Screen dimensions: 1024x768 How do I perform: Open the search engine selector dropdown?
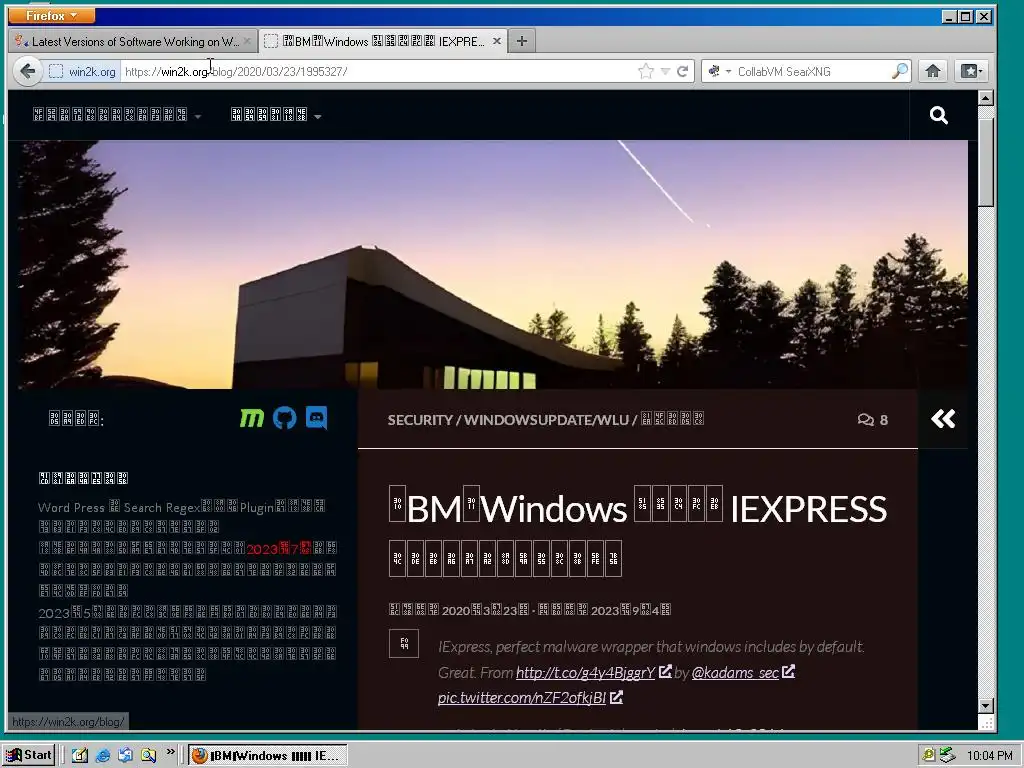click(x=719, y=71)
